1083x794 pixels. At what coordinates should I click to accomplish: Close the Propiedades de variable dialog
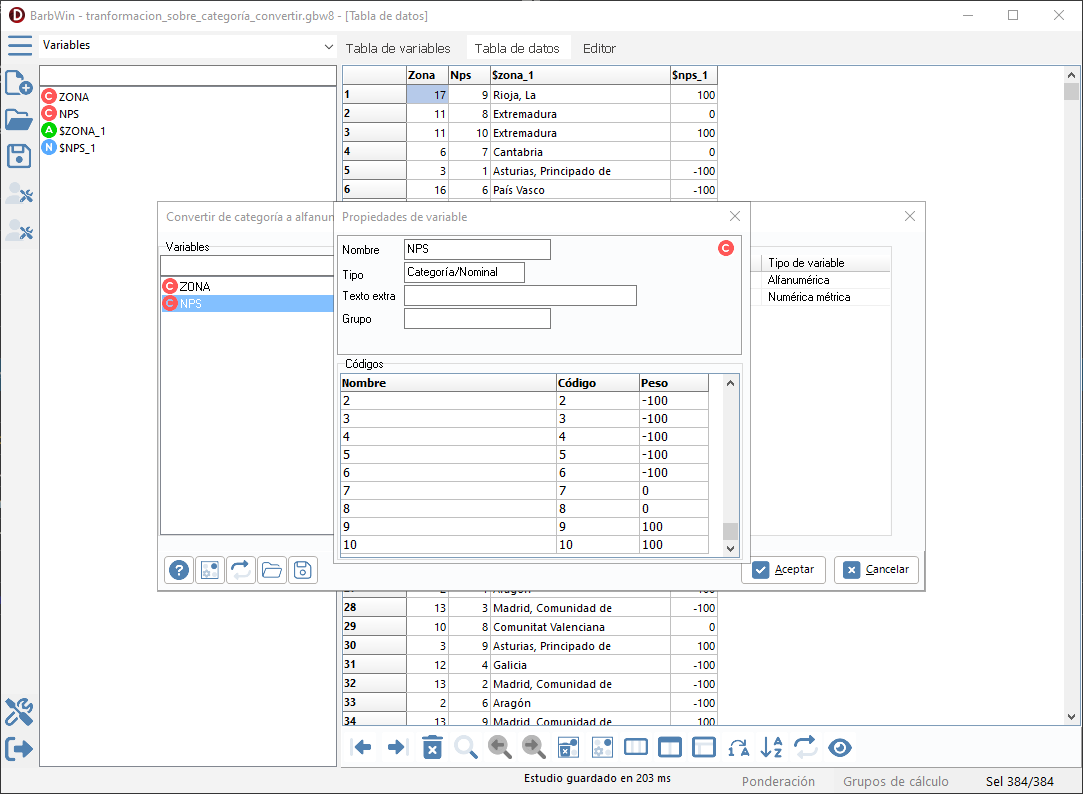tap(735, 216)
